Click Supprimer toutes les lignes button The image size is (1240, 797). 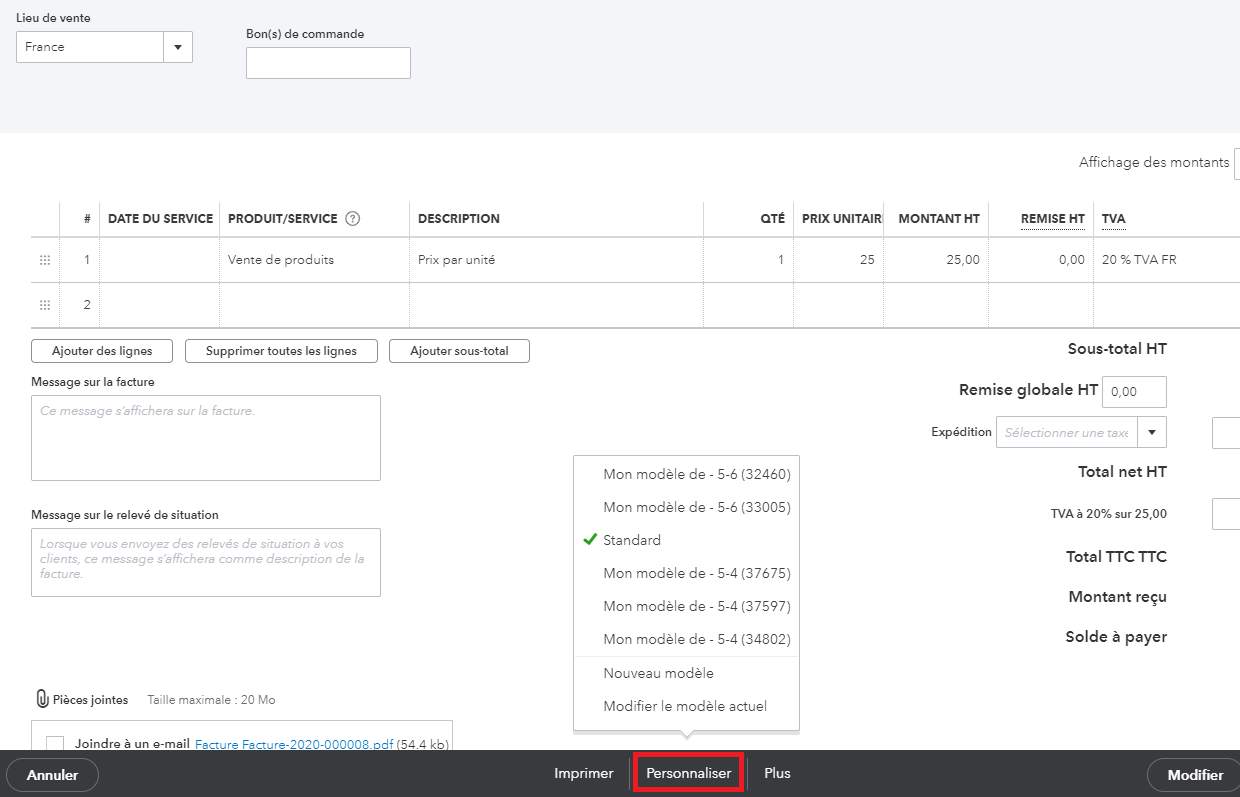point(279,351)
